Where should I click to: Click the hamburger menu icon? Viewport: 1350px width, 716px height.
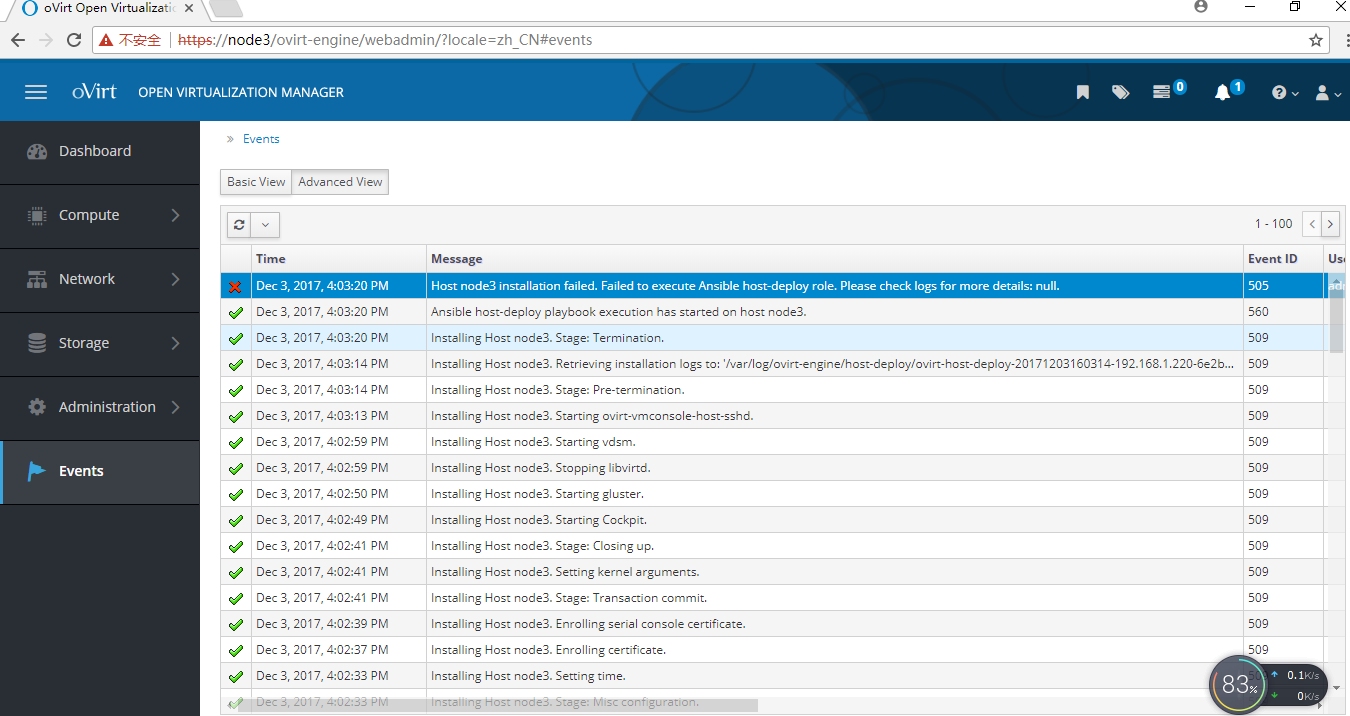point(36,92)
